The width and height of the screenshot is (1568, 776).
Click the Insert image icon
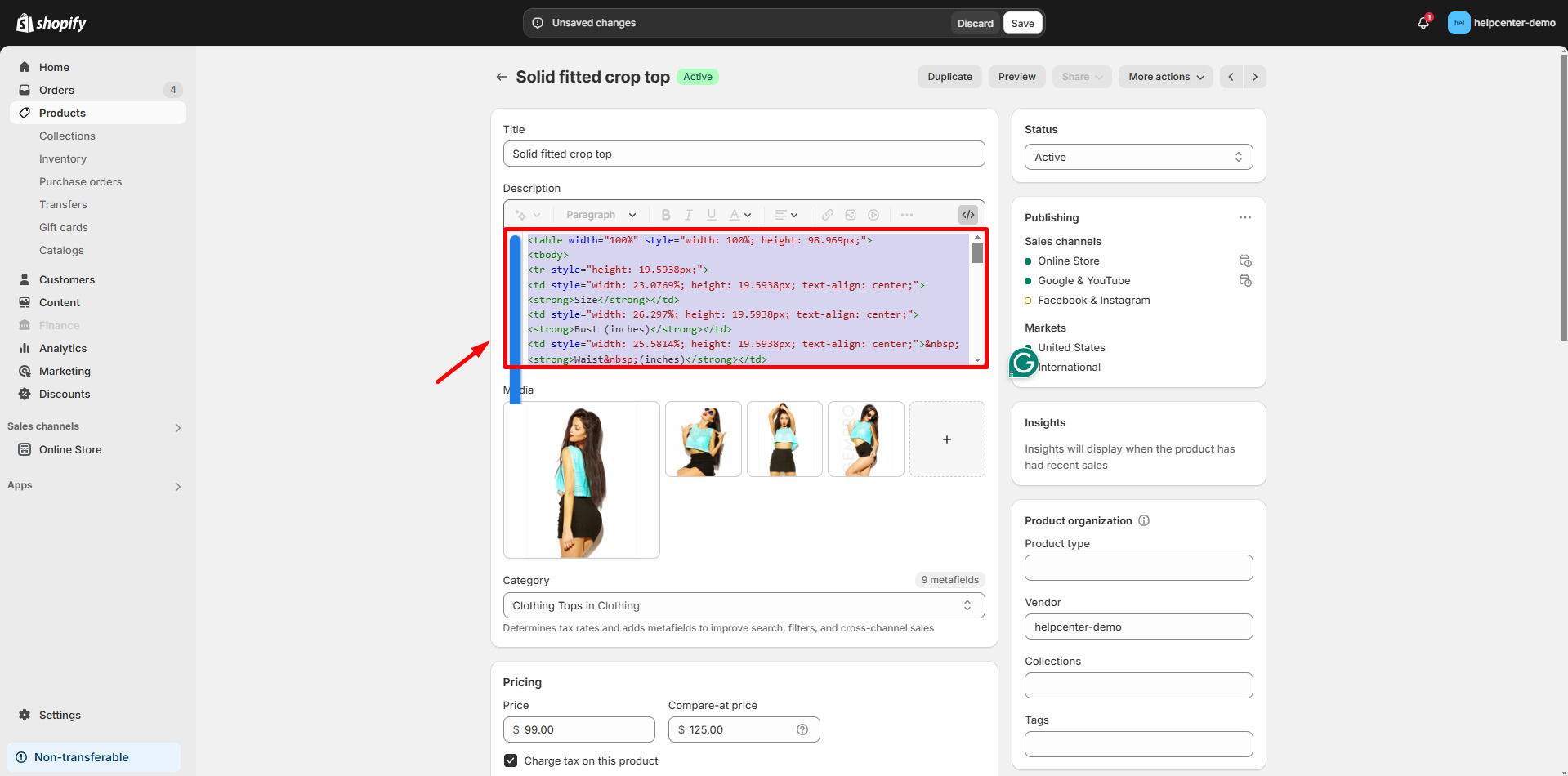tap(850, 214)
